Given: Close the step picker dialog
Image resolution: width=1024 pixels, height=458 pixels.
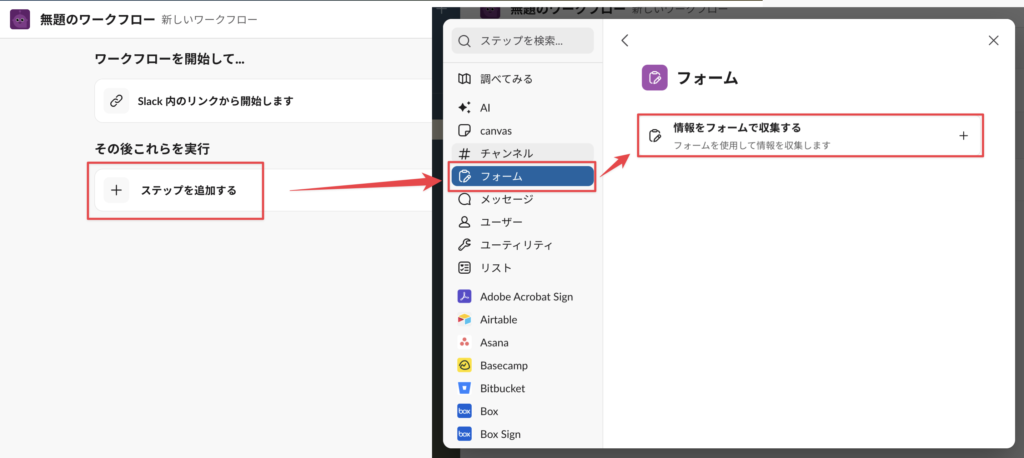Looking at the screenshot, I should point(993,41).
